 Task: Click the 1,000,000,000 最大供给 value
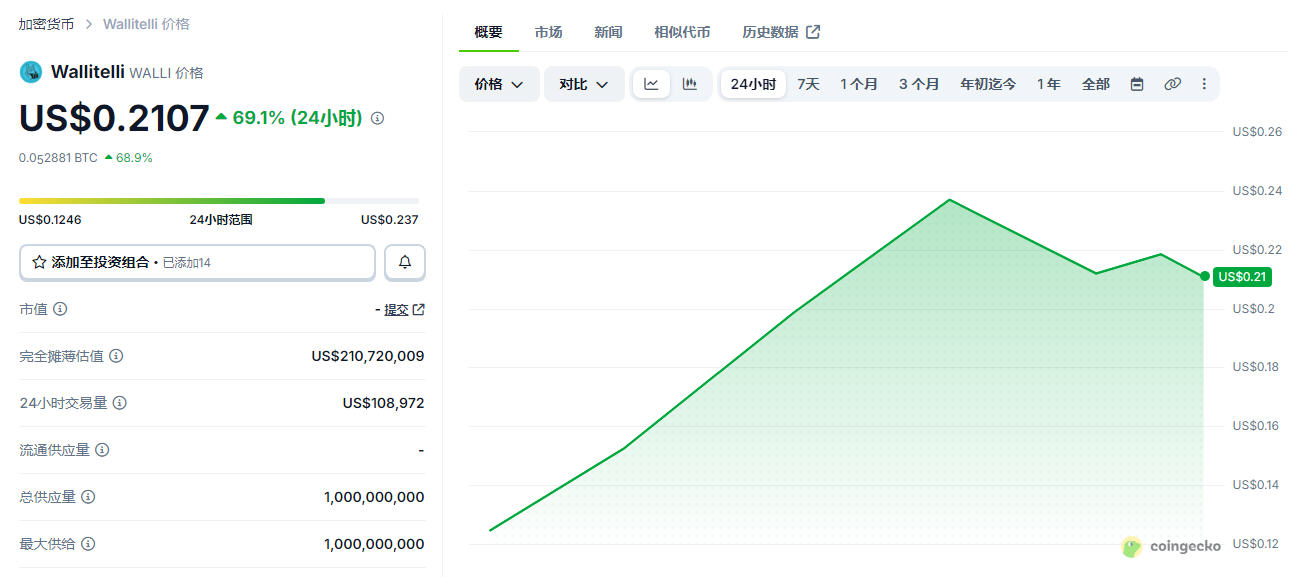pyautogui.click(x=374, y=544)
